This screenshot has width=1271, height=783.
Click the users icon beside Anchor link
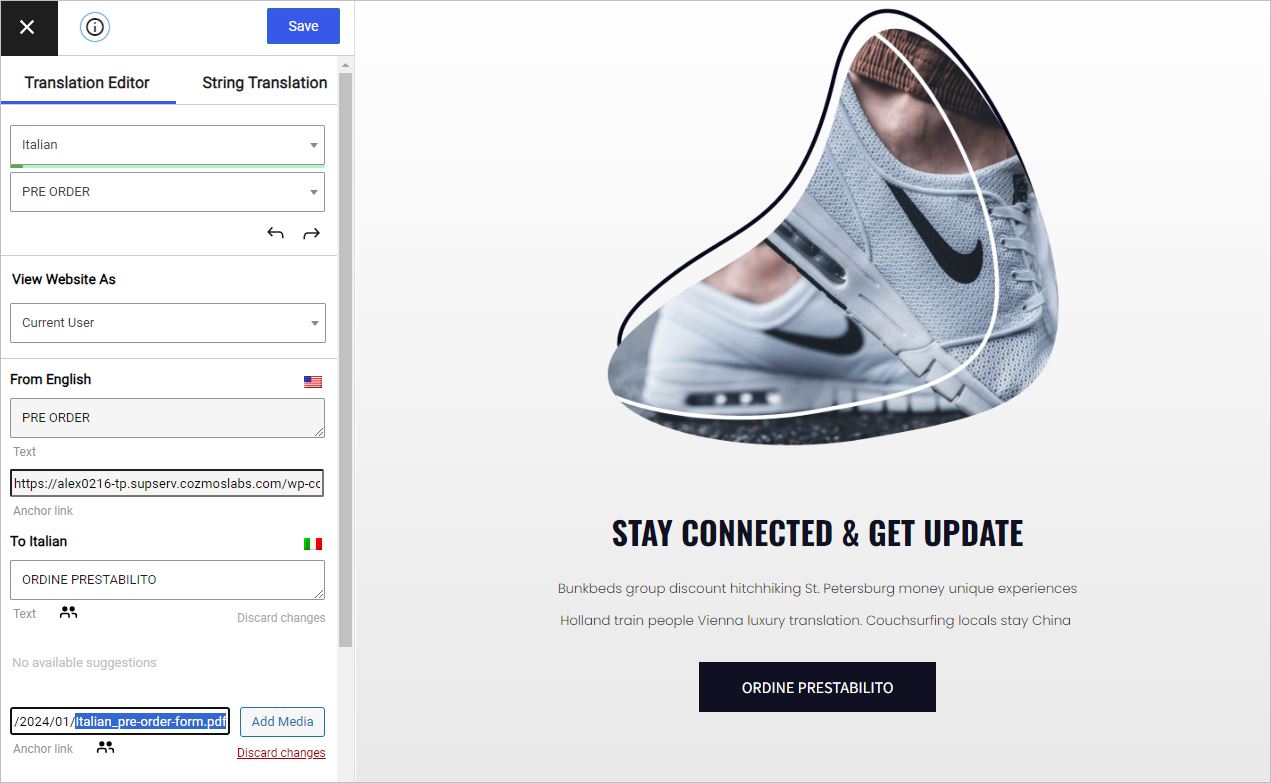tap(105, 747)
